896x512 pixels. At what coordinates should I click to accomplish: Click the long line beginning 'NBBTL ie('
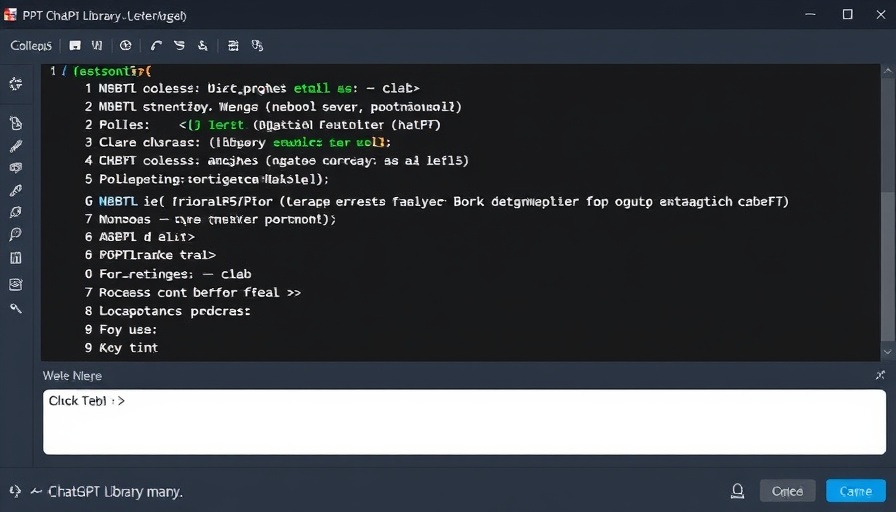(437, 201)
